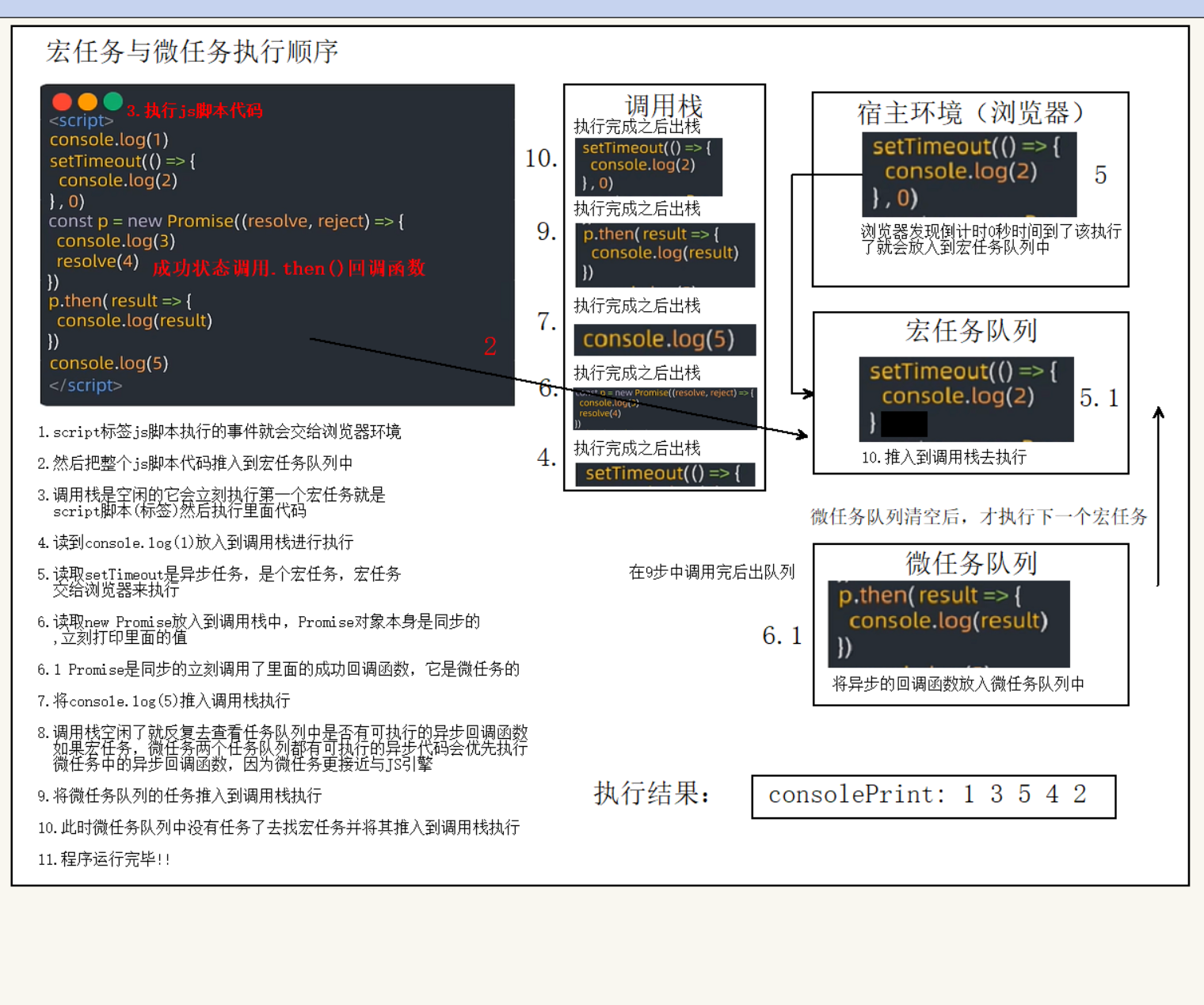Image resolution: width=1204 pixels, height=1005 pixels.
Task: Click the caption 10.推入到调用栈去执行
Action: (944, 457)
